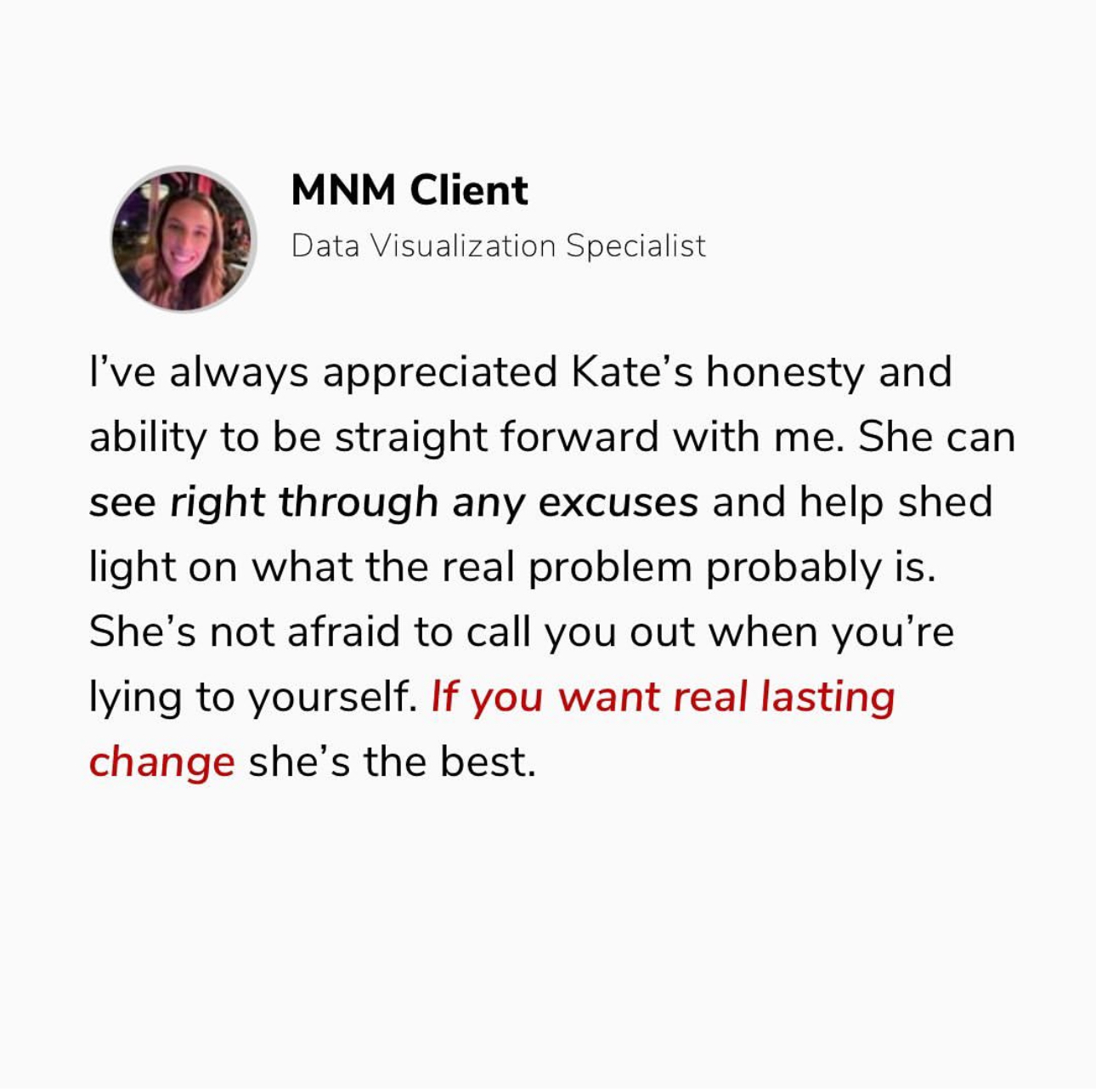Click the word "honesty" in the first line
The image size is (1096, 1092).
(x=784, y=372)
